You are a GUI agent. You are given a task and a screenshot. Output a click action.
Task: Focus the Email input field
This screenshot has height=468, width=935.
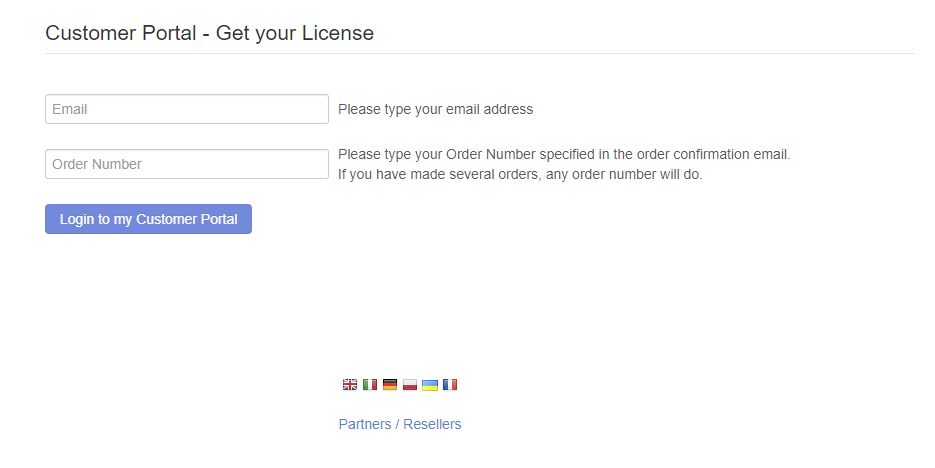coord(187,109)
